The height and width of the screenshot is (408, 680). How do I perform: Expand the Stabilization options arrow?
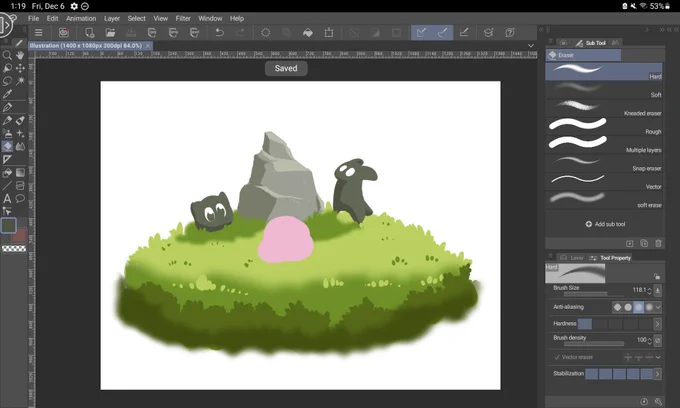657,374
